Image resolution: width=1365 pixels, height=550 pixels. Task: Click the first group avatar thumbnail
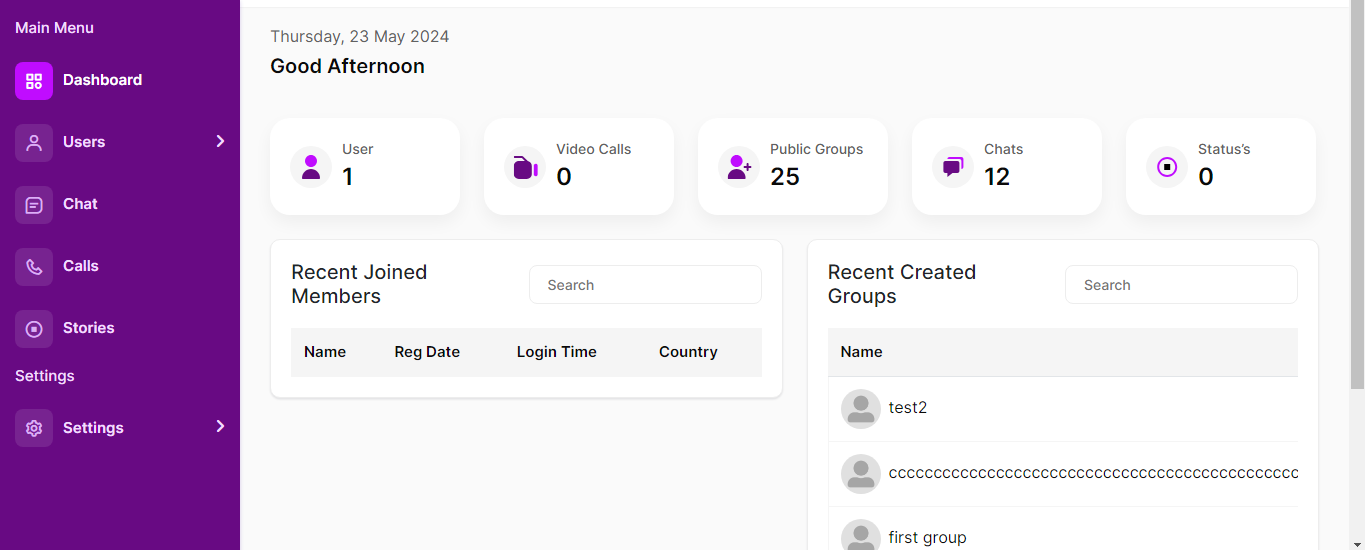(x=861, y=536)
